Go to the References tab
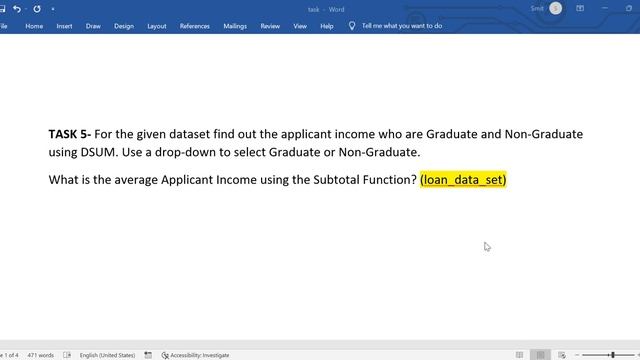640x360 pixels. coord(195,26)
